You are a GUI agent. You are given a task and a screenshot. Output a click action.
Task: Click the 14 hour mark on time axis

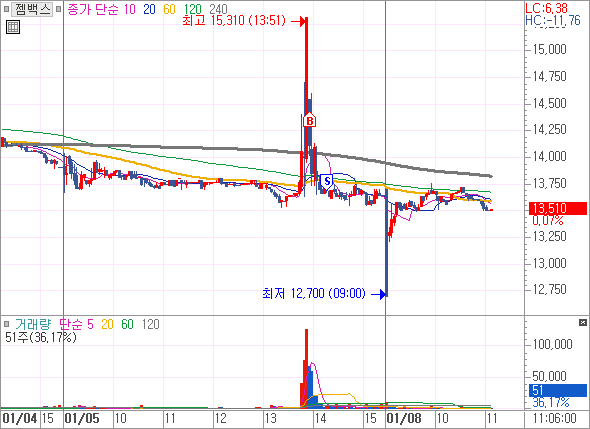pos(320,418)
